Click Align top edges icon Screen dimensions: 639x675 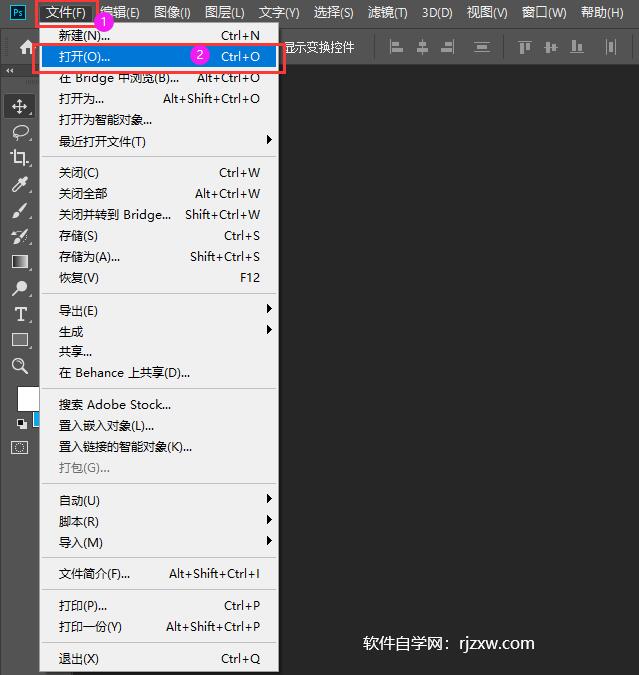524,46
